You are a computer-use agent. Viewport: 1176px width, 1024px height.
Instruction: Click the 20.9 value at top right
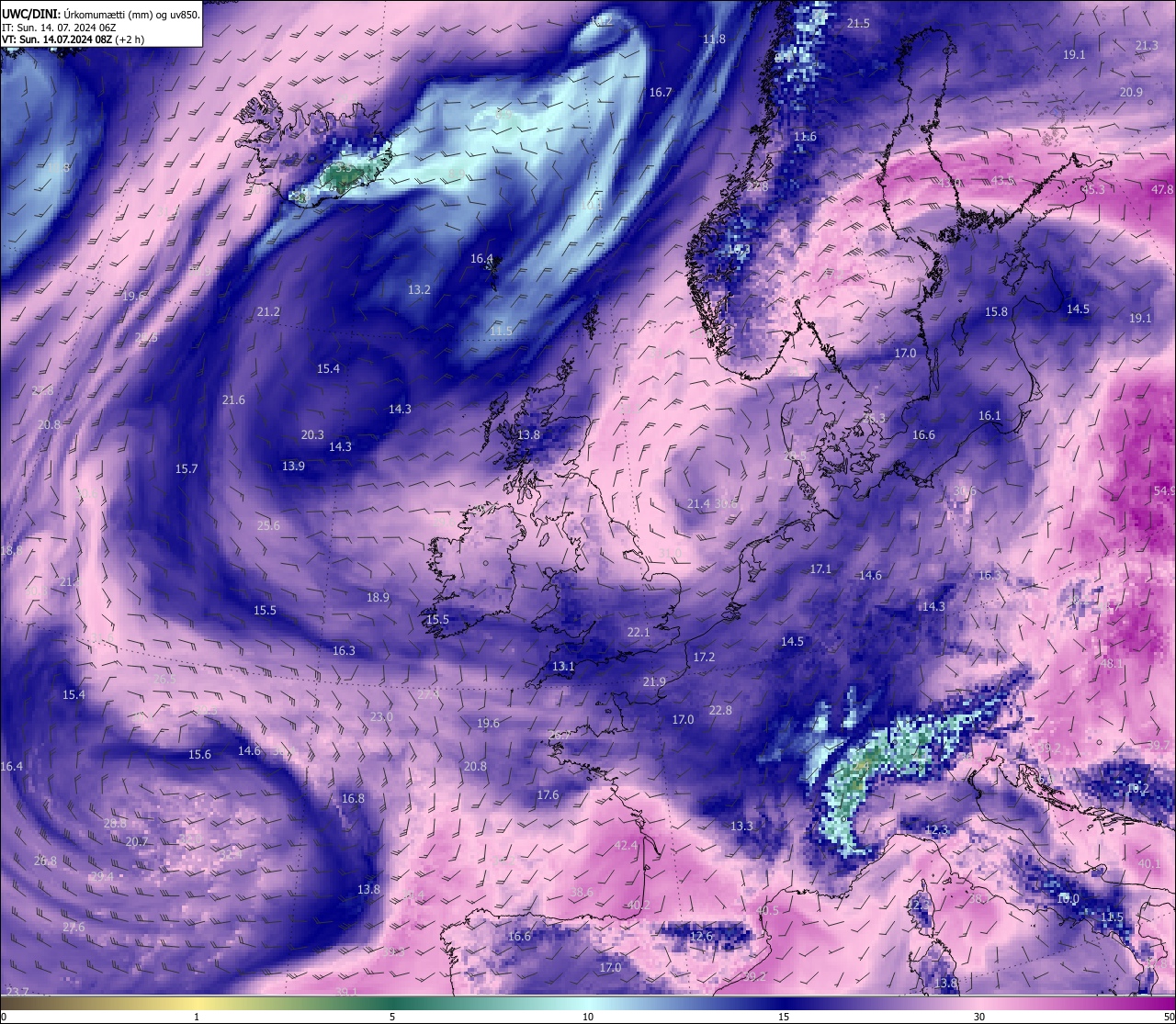[1131, 92]
